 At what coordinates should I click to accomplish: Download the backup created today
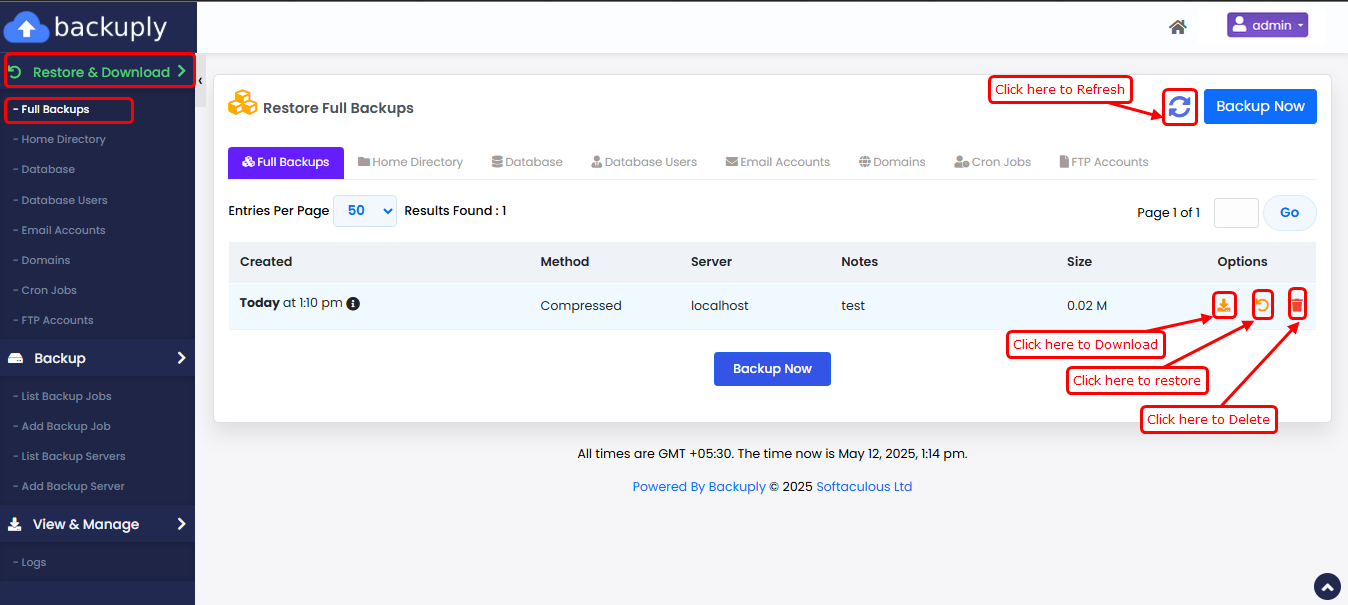1223,305
